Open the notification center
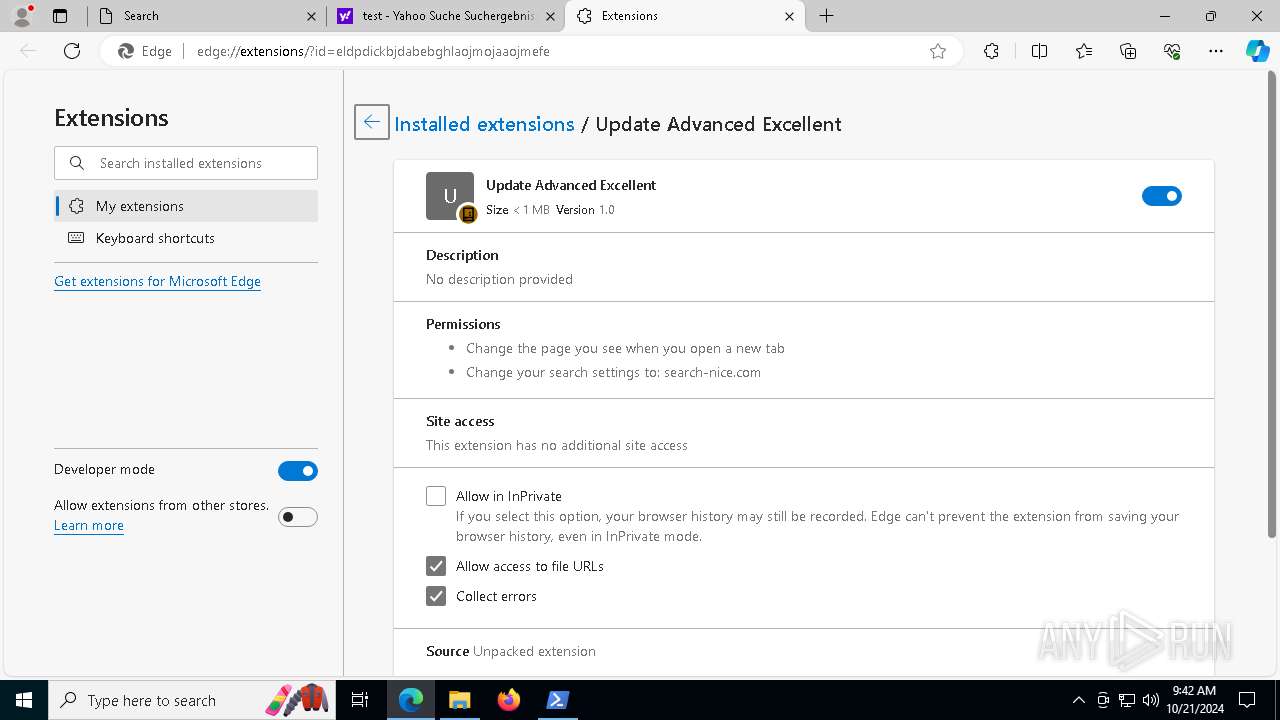Screen dimensions: 1280x720 1247,700
